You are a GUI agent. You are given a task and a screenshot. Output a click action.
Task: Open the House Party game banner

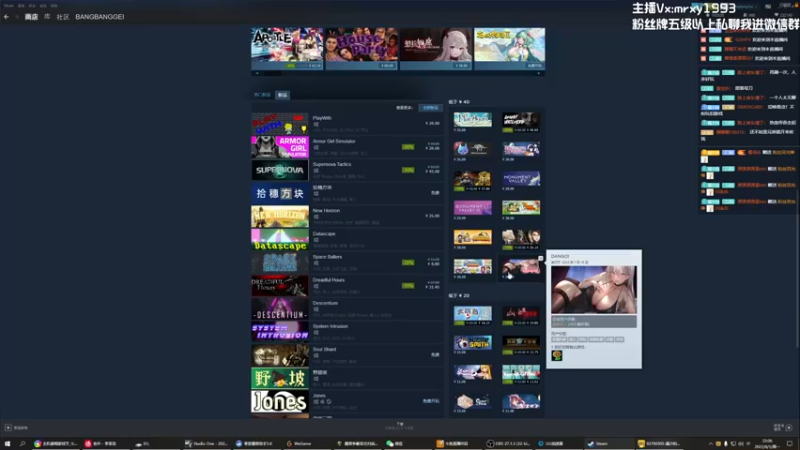pyautogui.click(x=361, y=48)
